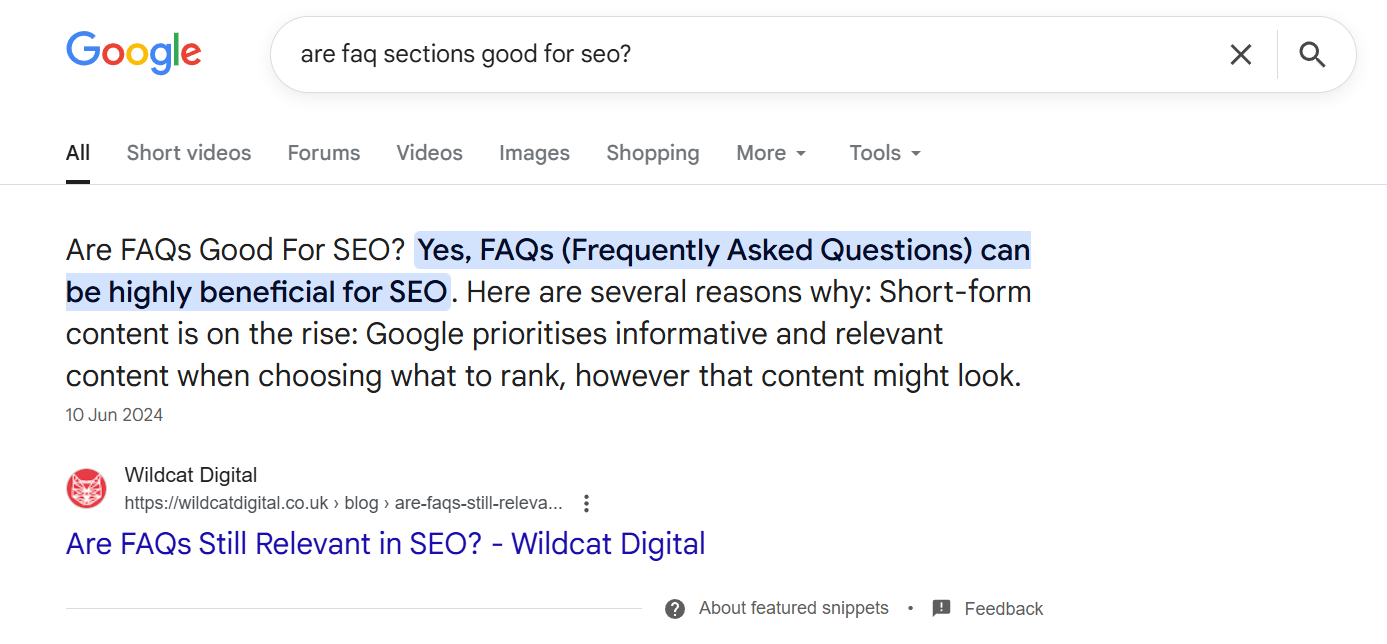The image size is (1387, 644).
Task: Switch to the Short videos tab
Action: click(x=189, y=153)
